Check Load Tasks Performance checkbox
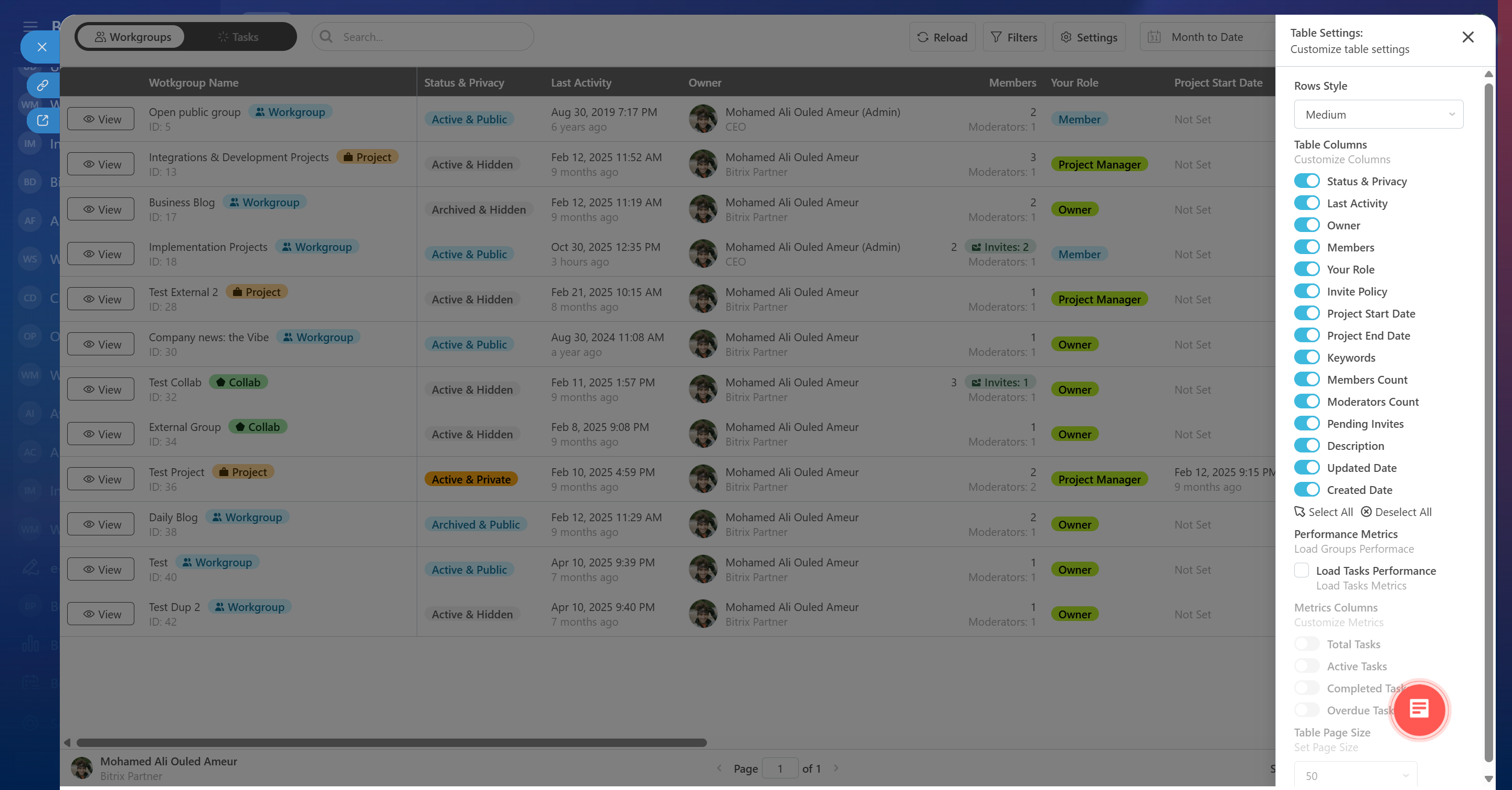 [x=1301, y=571]
